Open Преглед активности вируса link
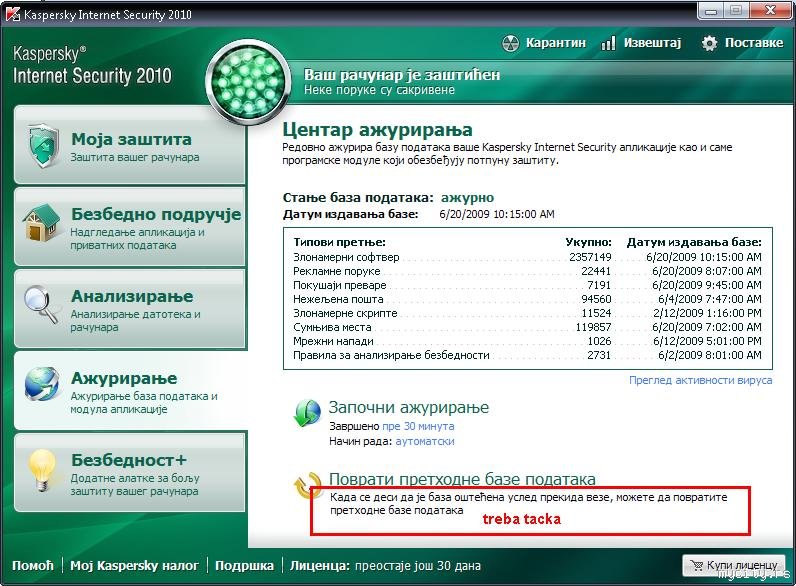 pos(701,380)
